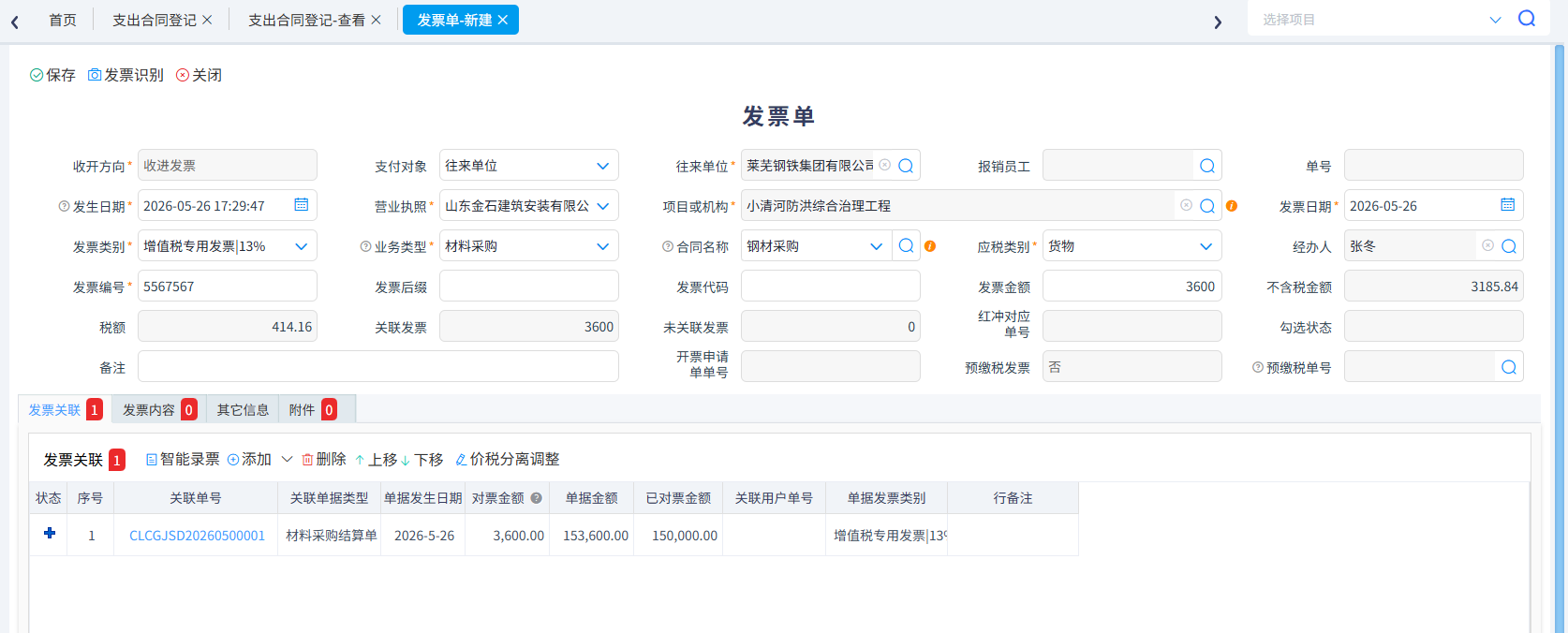Click help icon in 对票金额 column header
Image resolution: width=1568 pixels, height=633 pixels.
click(537, 498)
